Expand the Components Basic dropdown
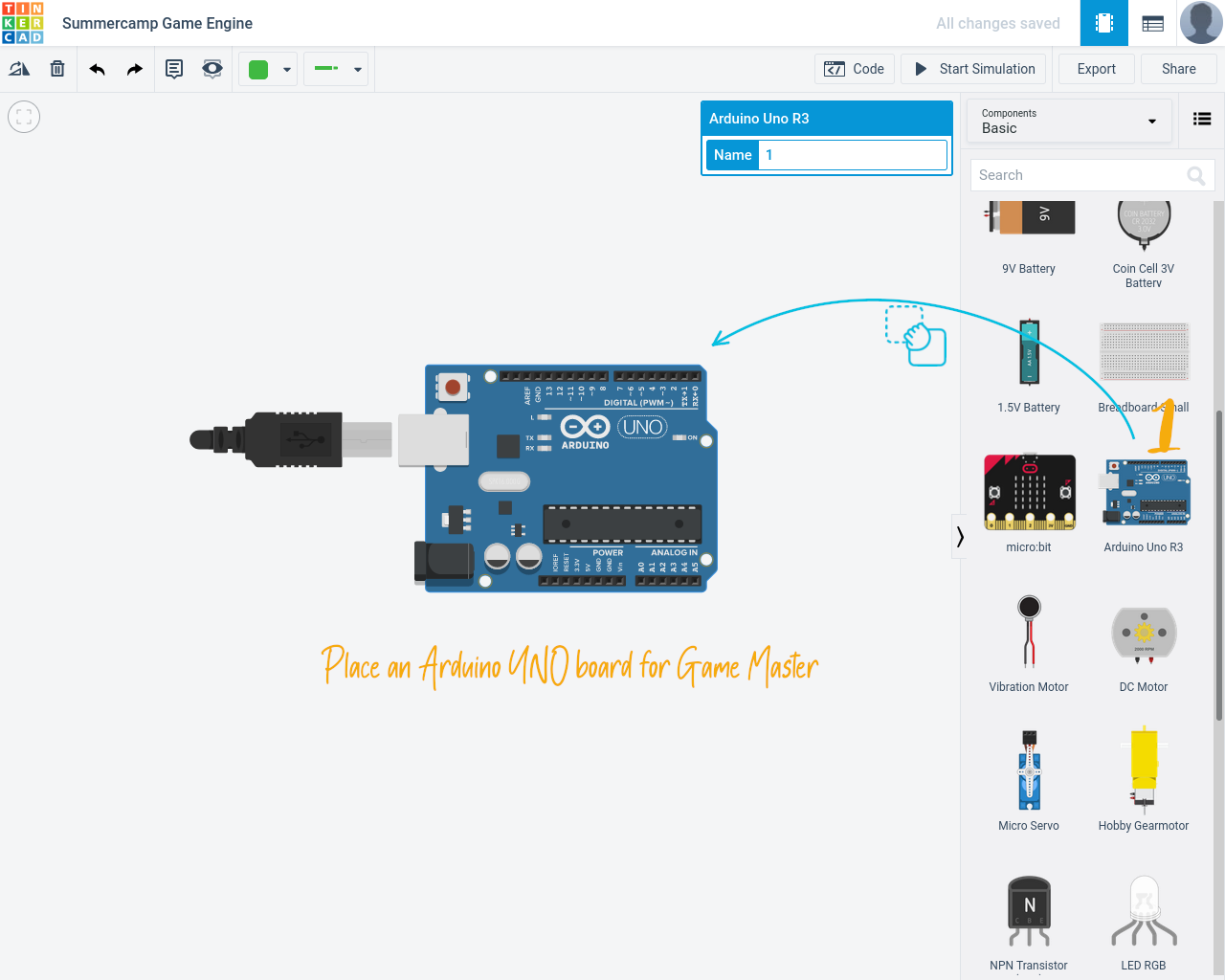1225x980 pixels. [1069, 122]
